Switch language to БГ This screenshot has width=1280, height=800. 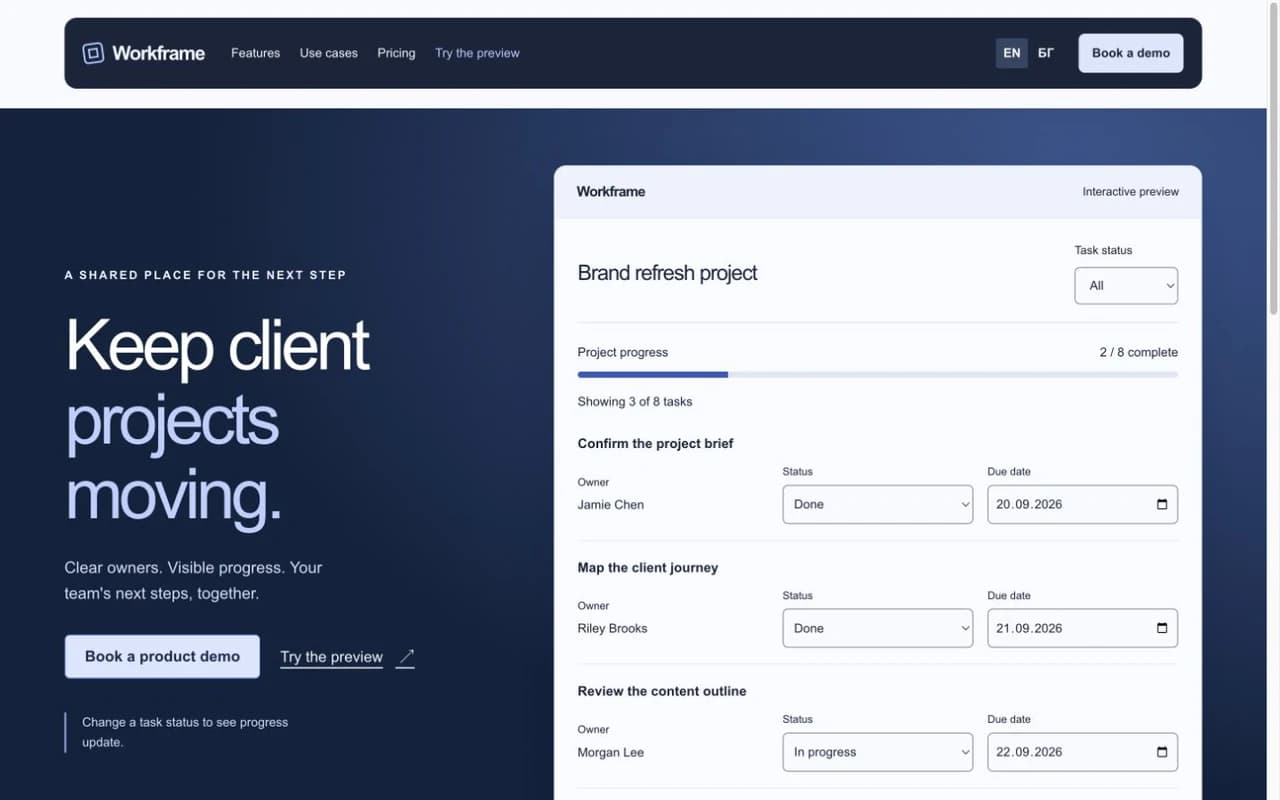(1046, 53)
